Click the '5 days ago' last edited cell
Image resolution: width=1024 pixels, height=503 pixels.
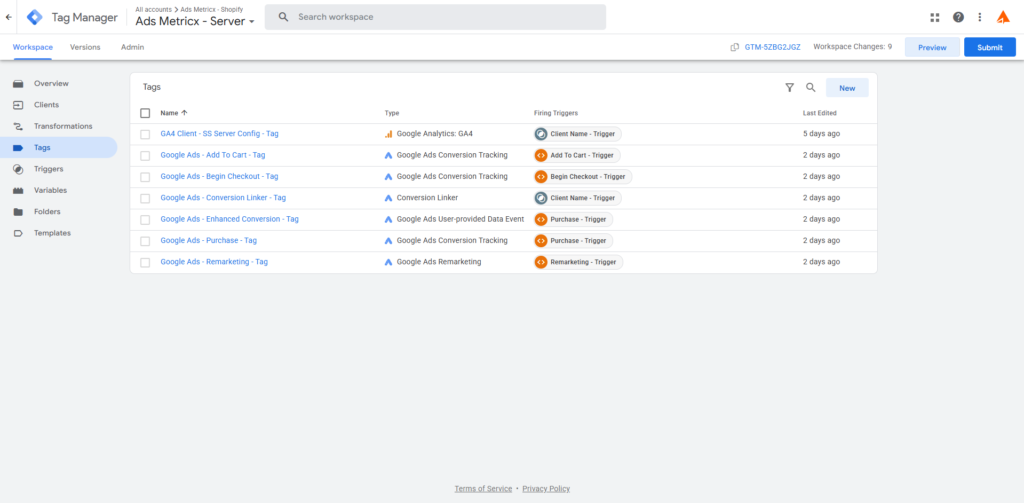pos(822,133)
